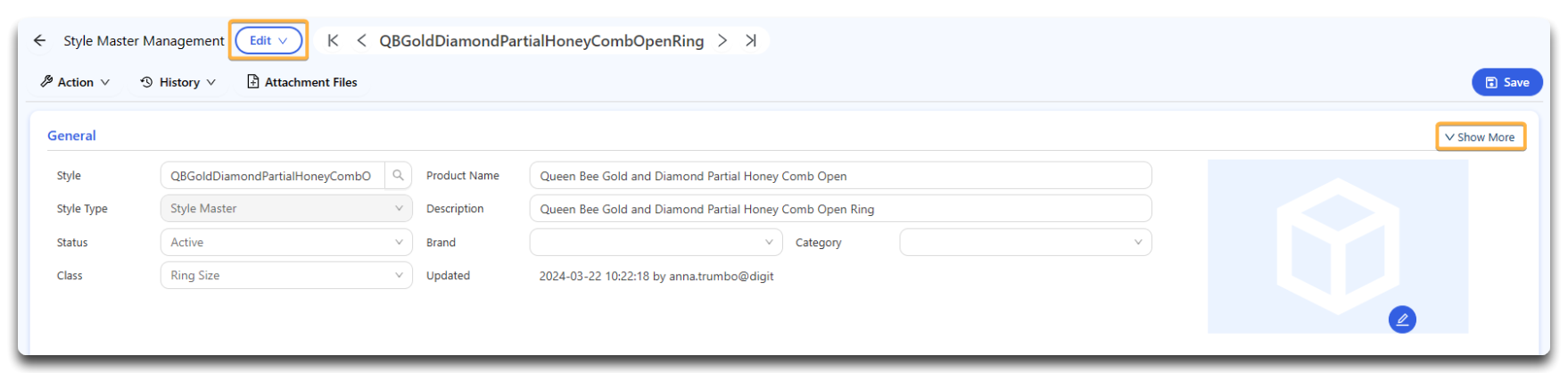Jump to last record arrow
The image size is (1568, 373).
751,41
